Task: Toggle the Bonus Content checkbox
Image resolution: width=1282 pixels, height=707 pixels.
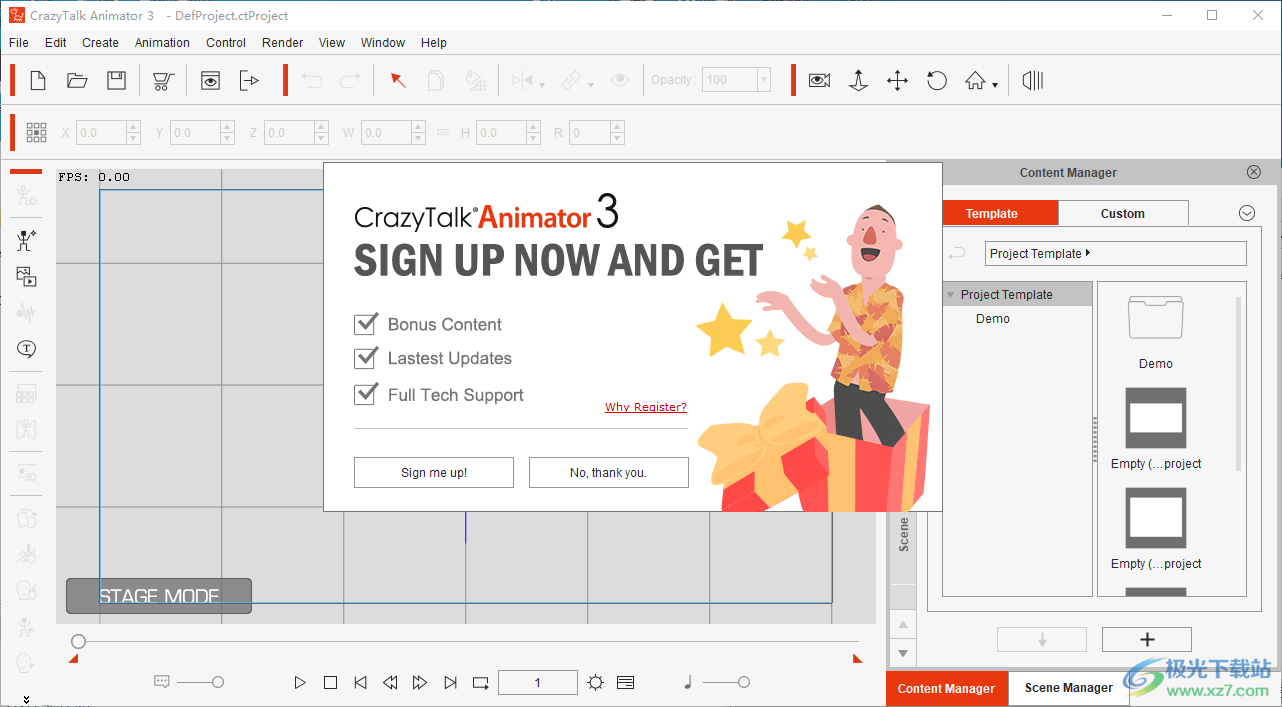Action: tap(365, 324)
